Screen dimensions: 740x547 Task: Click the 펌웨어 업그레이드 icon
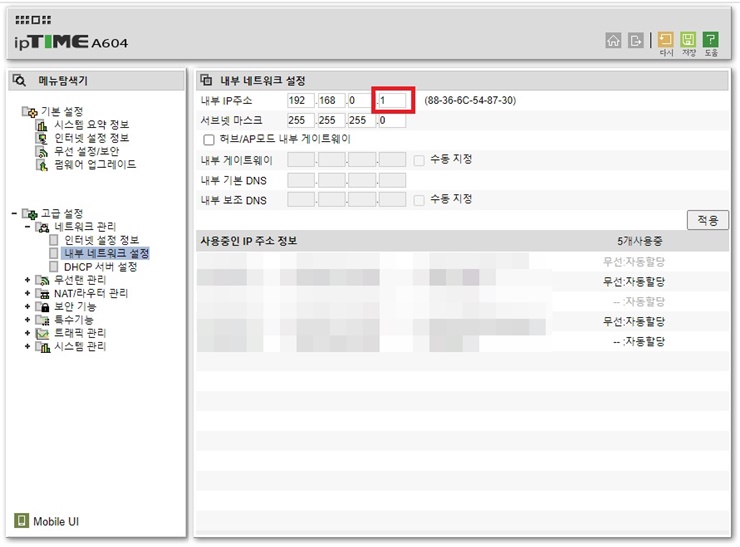click(42, 165)
